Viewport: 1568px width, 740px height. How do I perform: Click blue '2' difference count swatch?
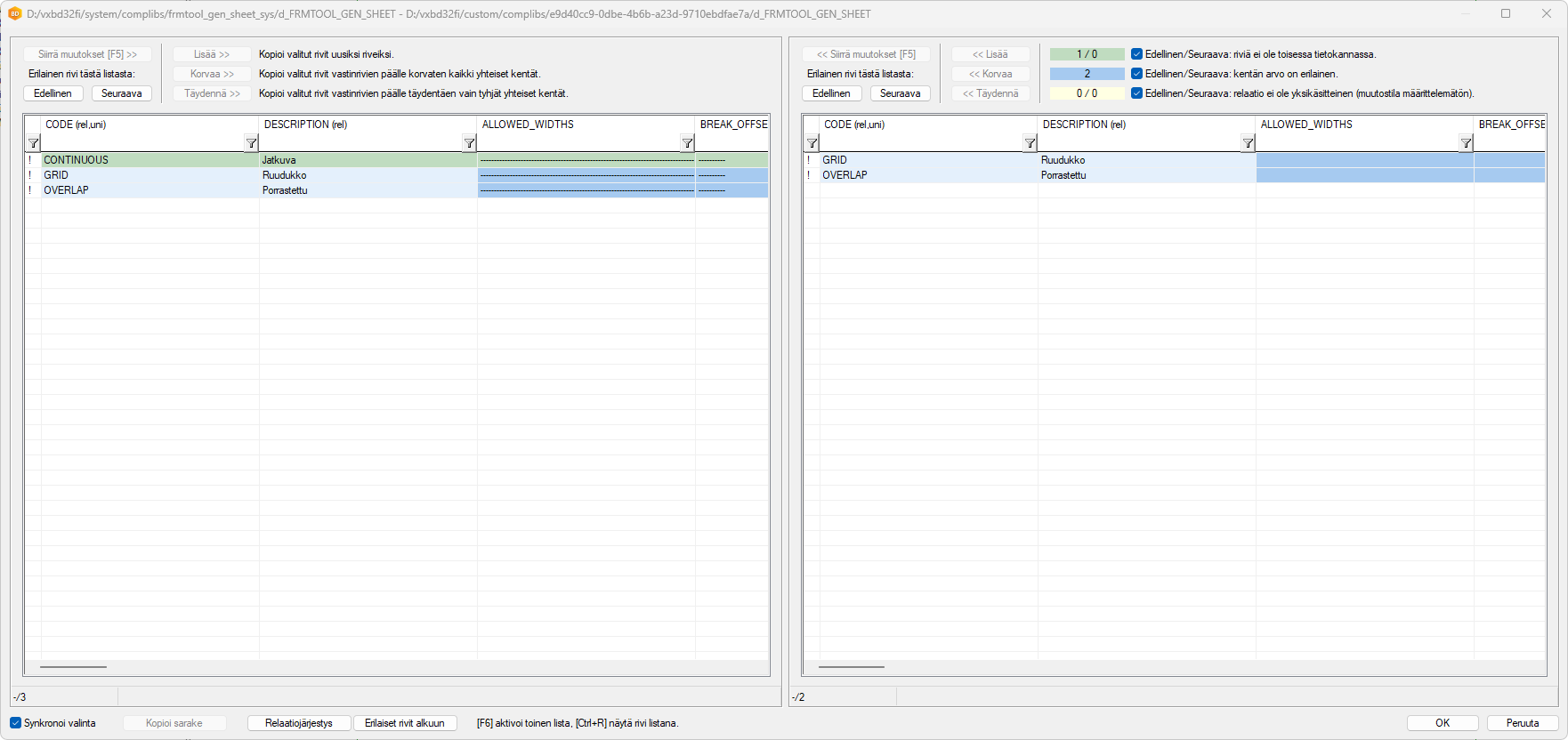(x=1087, y=74)
